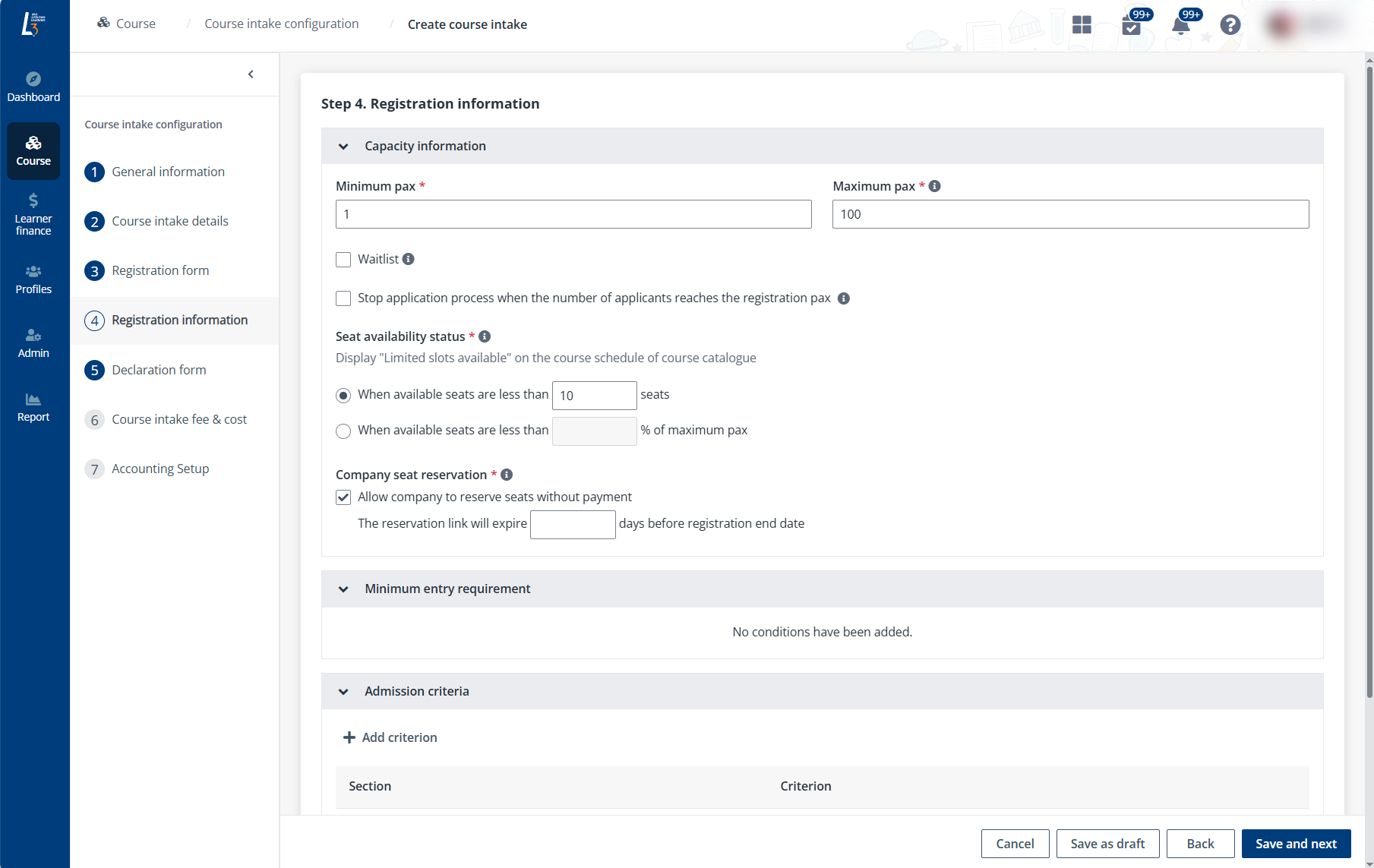Collapse the Admission criteria section
The width and height of the screenshot is (1374, 868).
(343, 692)
